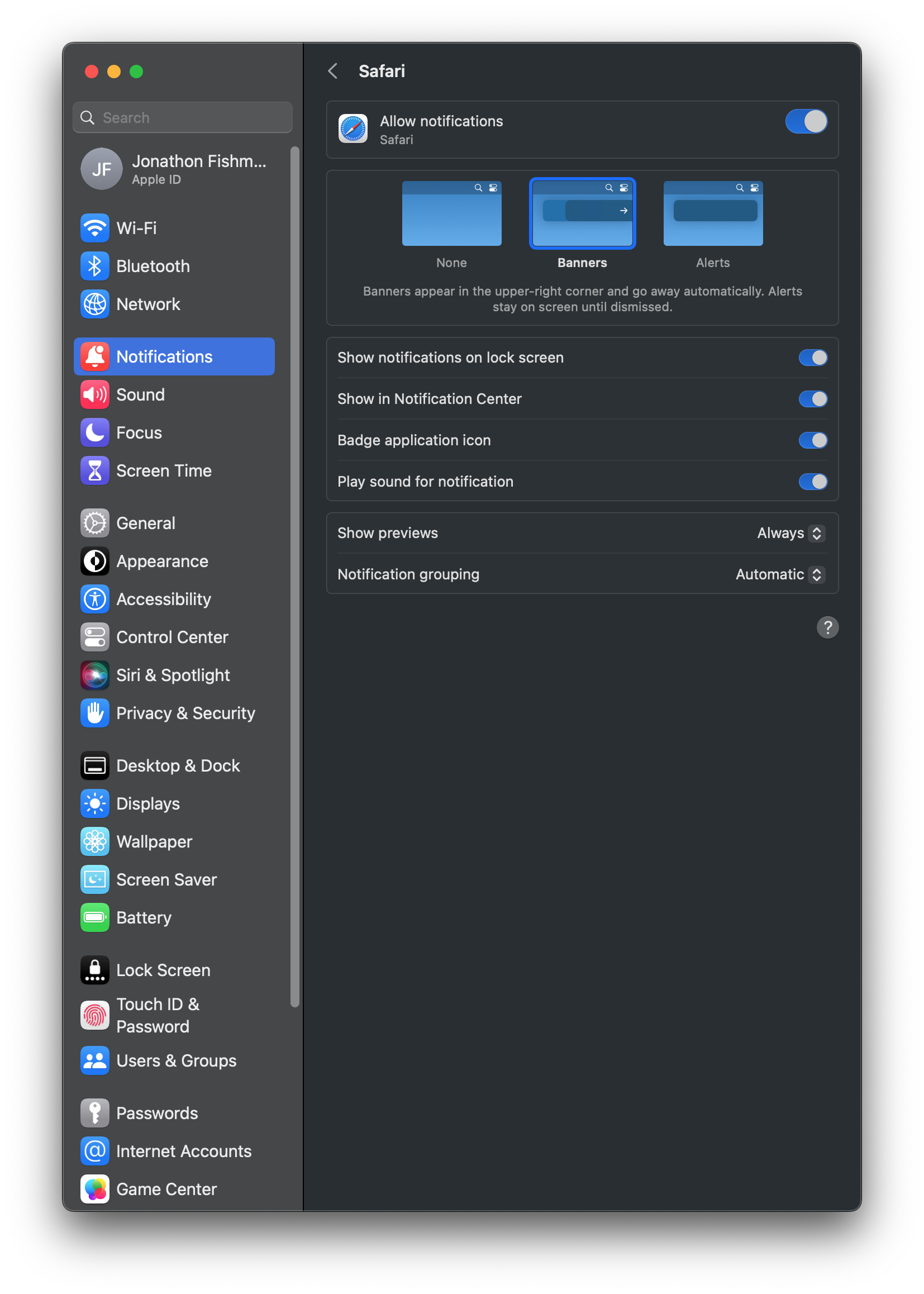
Task: Click the Notifications bell icon
Action: (94, 357)
